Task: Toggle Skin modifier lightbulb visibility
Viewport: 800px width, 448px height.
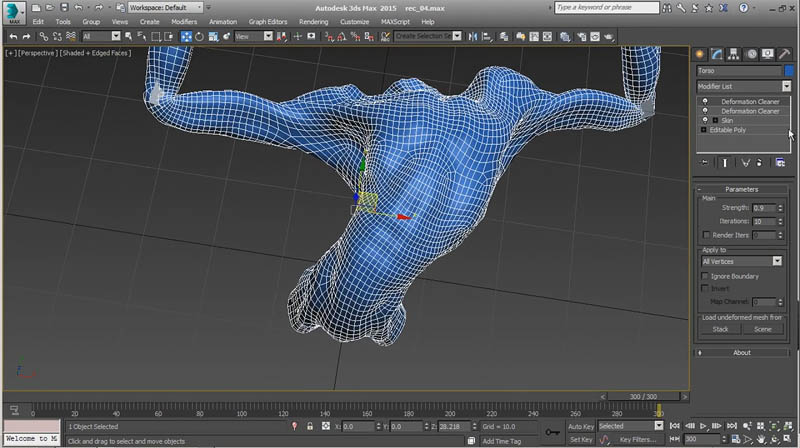Action: [x=704, y=120]
